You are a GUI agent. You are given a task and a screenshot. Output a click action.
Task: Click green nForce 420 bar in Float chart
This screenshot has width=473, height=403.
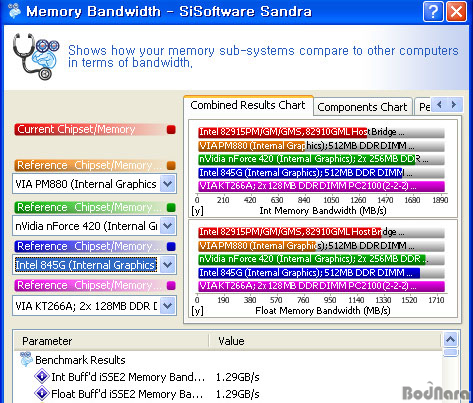tap(312, 259)
